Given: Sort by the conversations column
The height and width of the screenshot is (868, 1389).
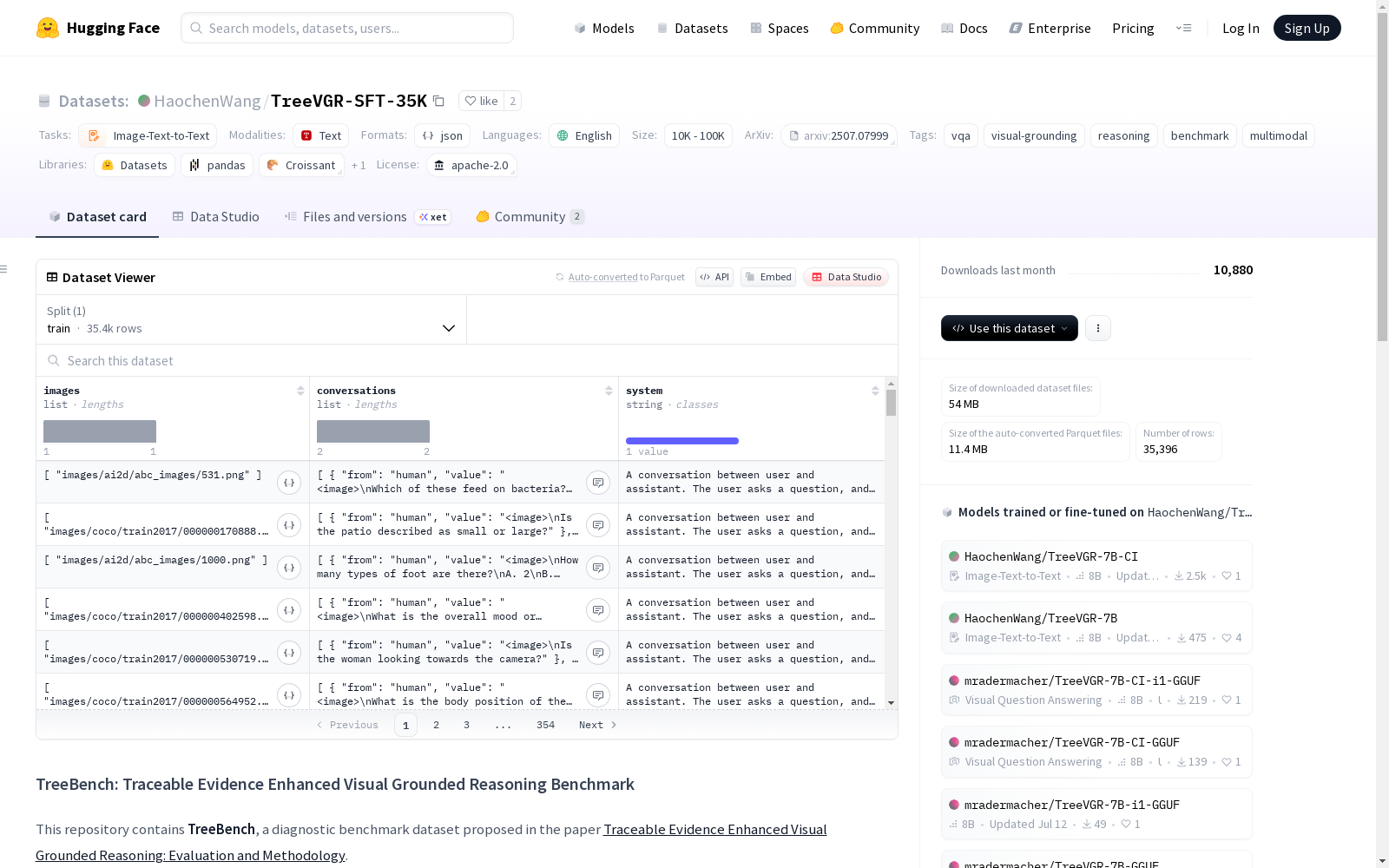Looking at the screenshot, I should point(609,391).
